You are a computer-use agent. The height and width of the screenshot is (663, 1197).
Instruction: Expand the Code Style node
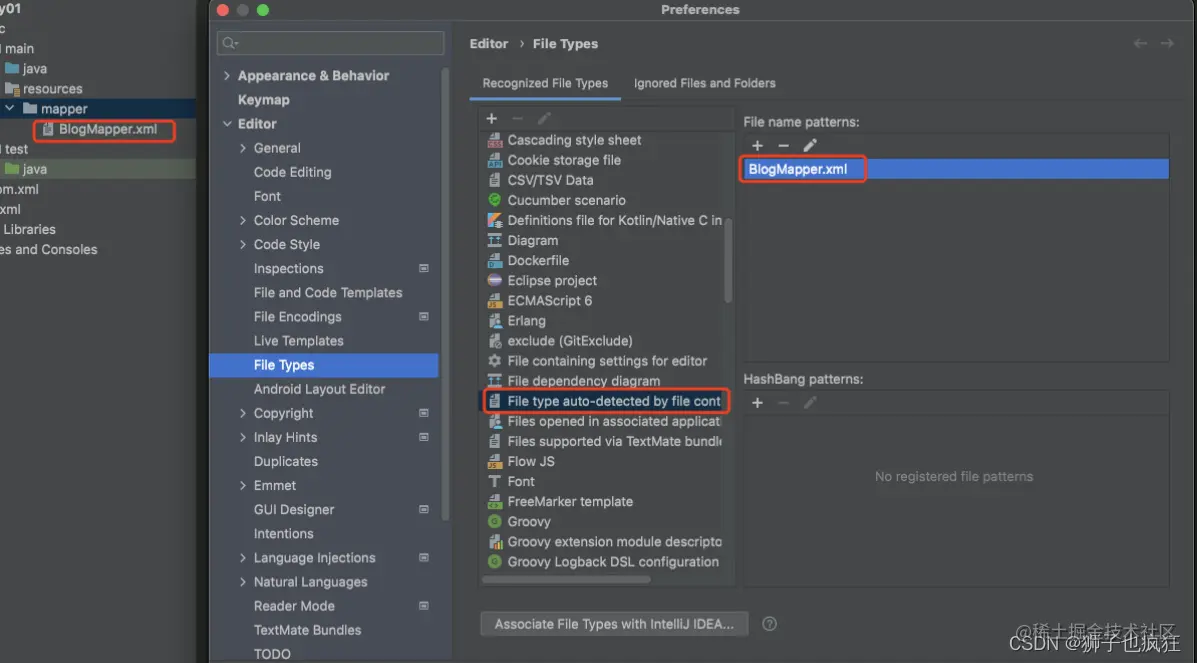click(x=243, y=244)
